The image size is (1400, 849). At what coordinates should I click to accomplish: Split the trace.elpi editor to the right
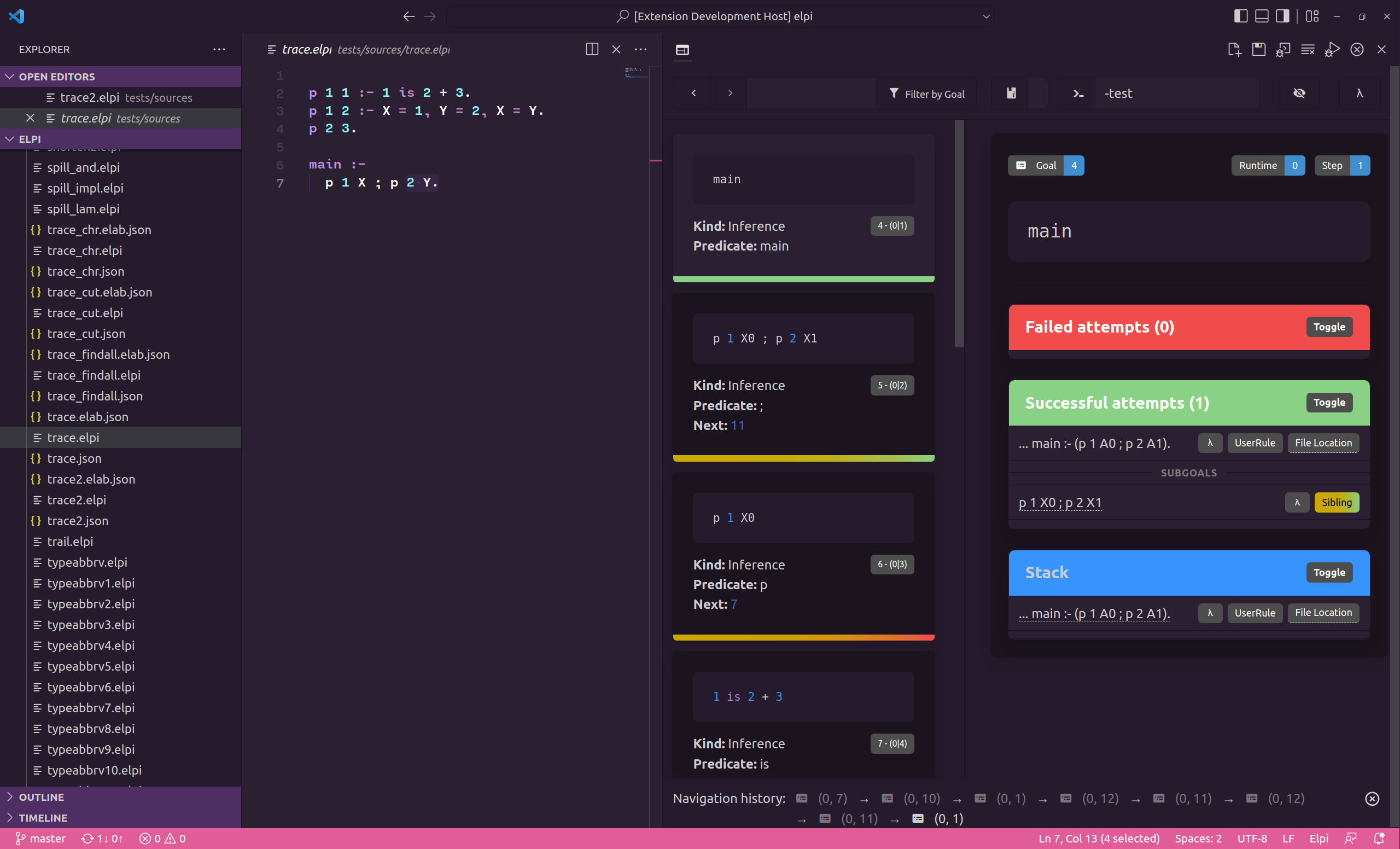[592, 49]
